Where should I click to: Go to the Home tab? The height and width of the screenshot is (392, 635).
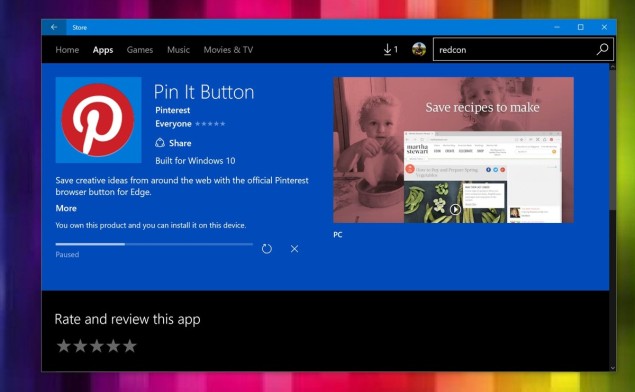(67, 50)
